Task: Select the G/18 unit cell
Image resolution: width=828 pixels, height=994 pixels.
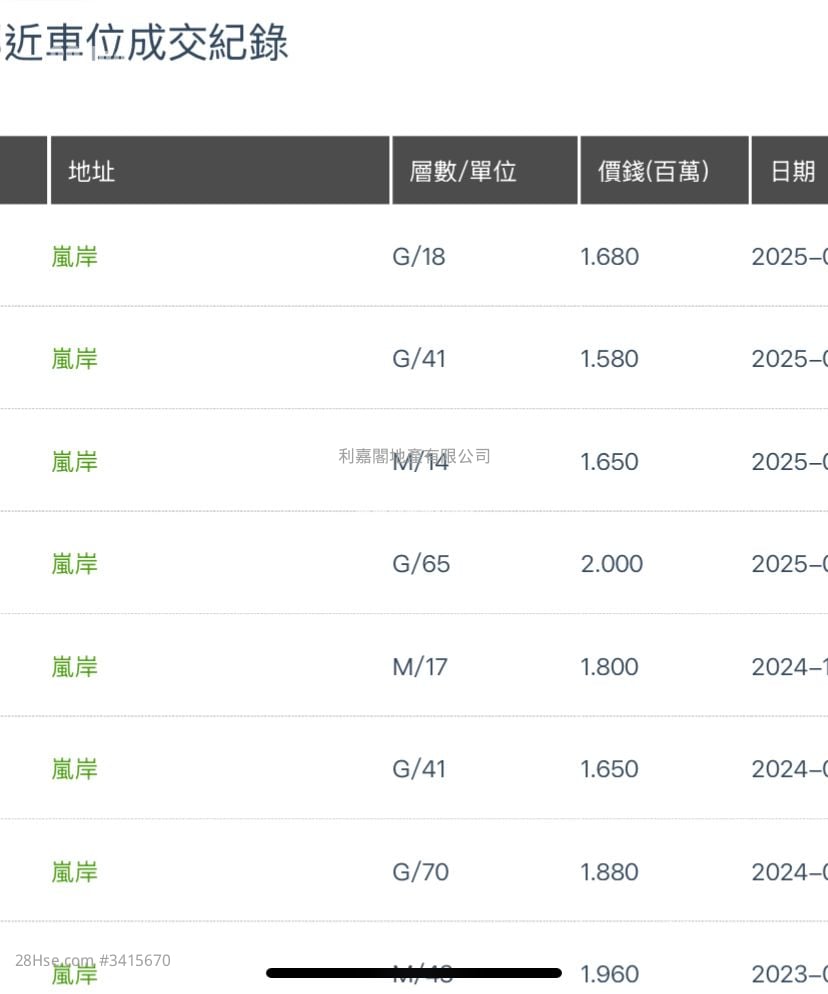Action: [418, 257]
